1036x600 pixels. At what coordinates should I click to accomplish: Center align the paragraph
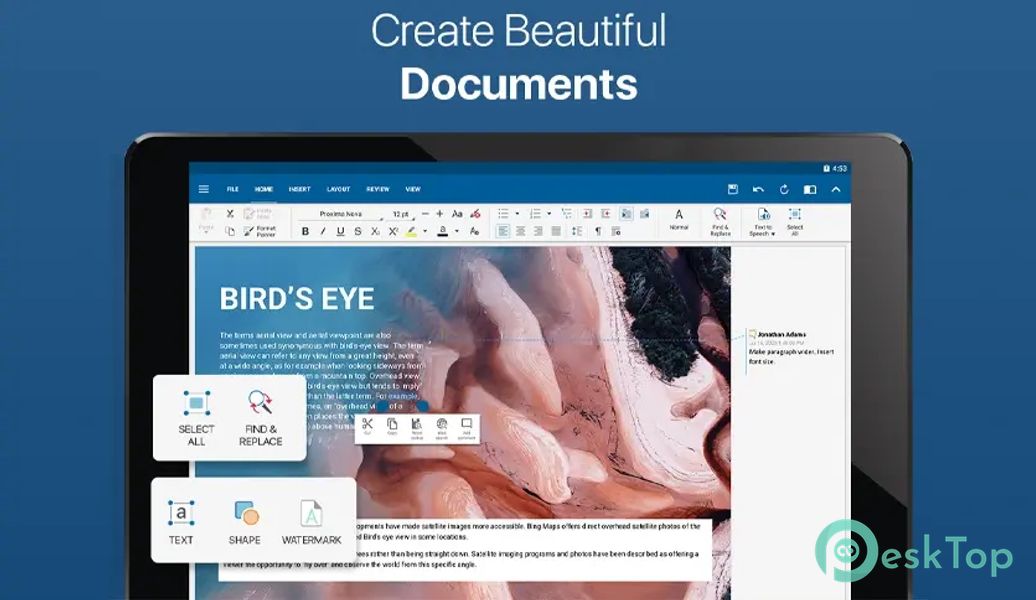coord(521,231)
